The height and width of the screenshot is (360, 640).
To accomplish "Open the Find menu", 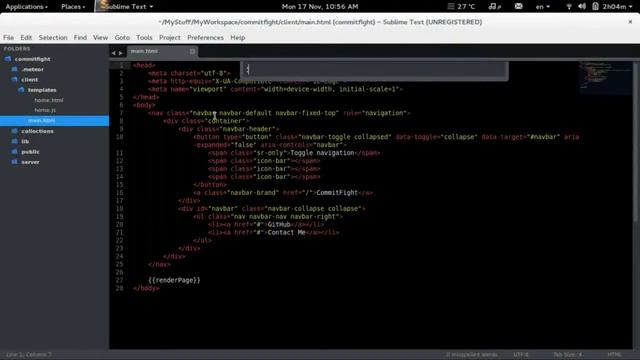I will tap(80, 38).
